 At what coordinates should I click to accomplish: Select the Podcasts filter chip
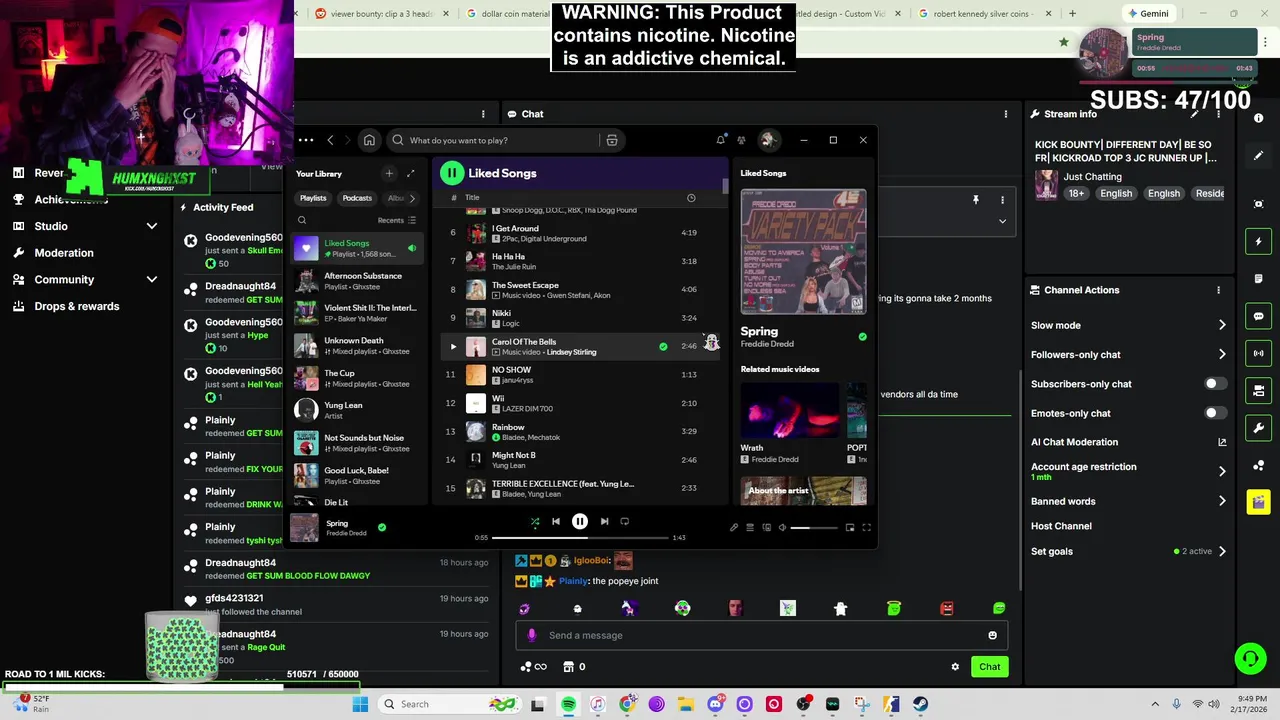coord(357,198)
